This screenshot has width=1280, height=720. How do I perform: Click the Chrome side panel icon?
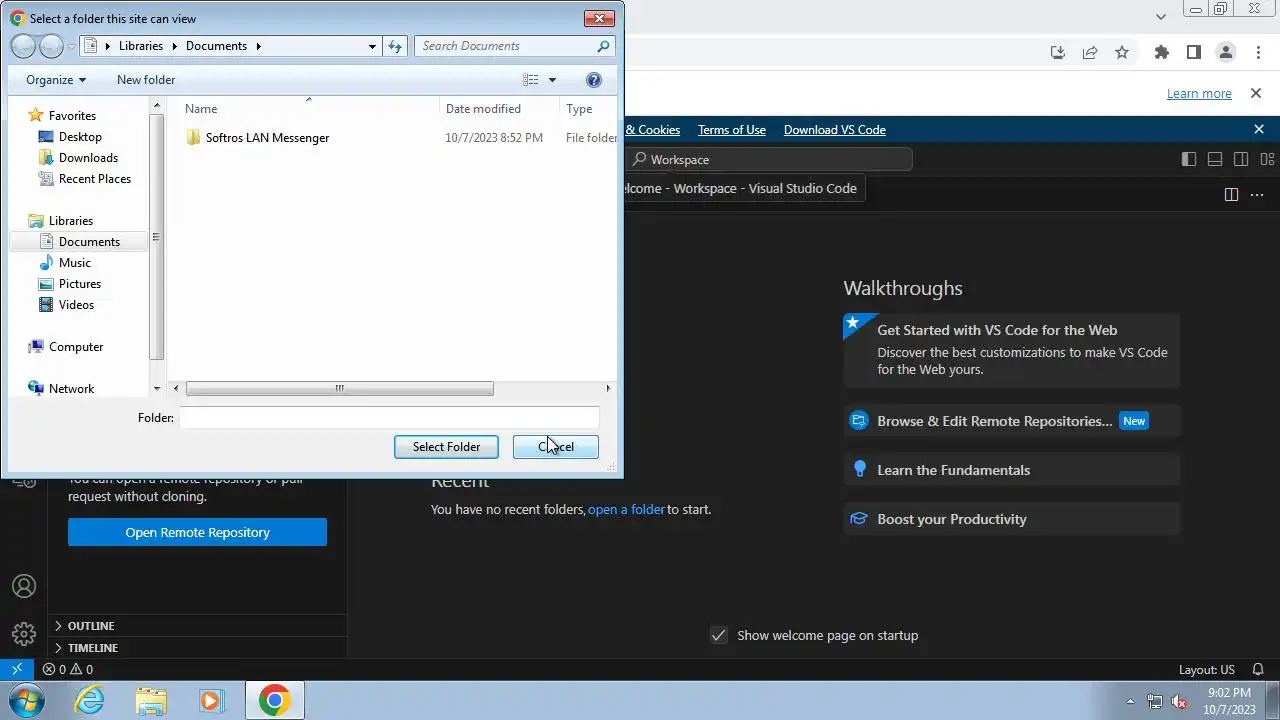tap(1193, 52)
